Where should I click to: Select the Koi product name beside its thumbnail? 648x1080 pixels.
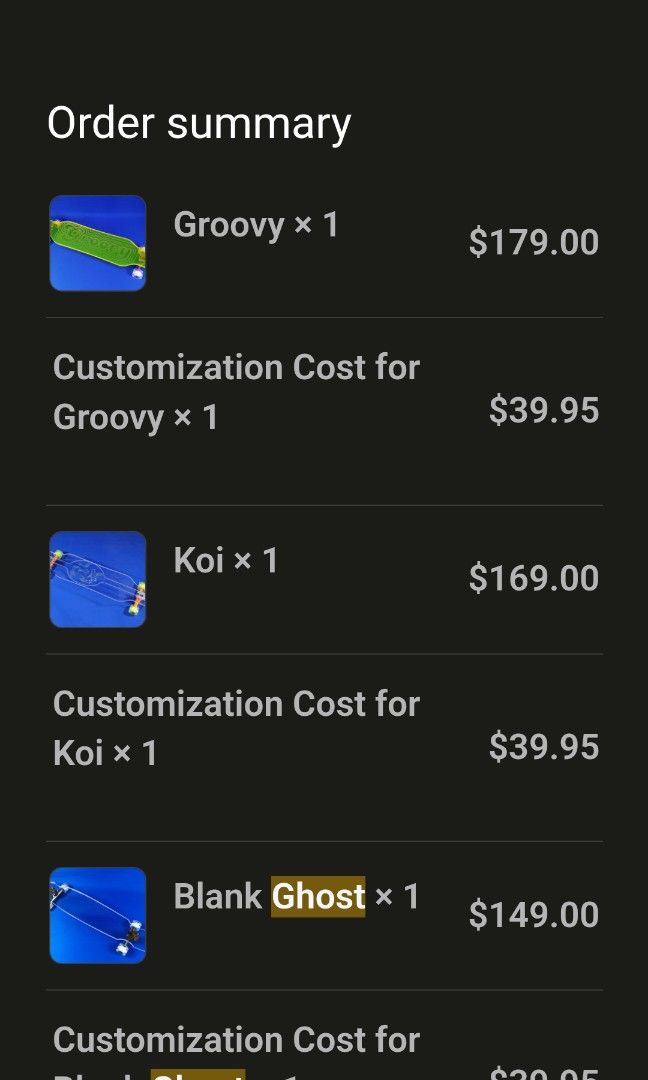[x=198, y=560]
